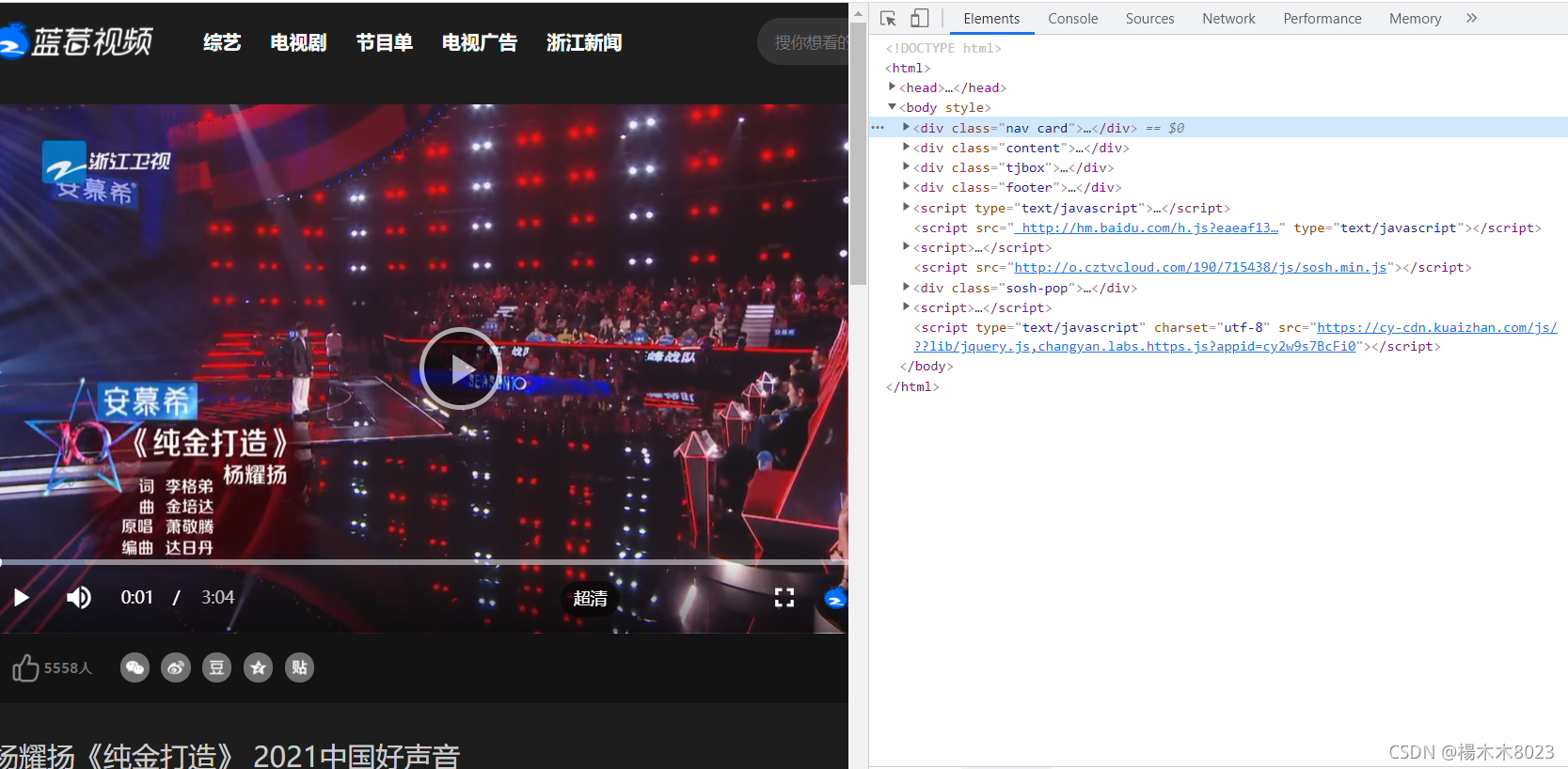Image resolution: width=1568 pixels, height=769 pixels.
Task: Expand the script type text/javascript node
Action: point(906,207)
